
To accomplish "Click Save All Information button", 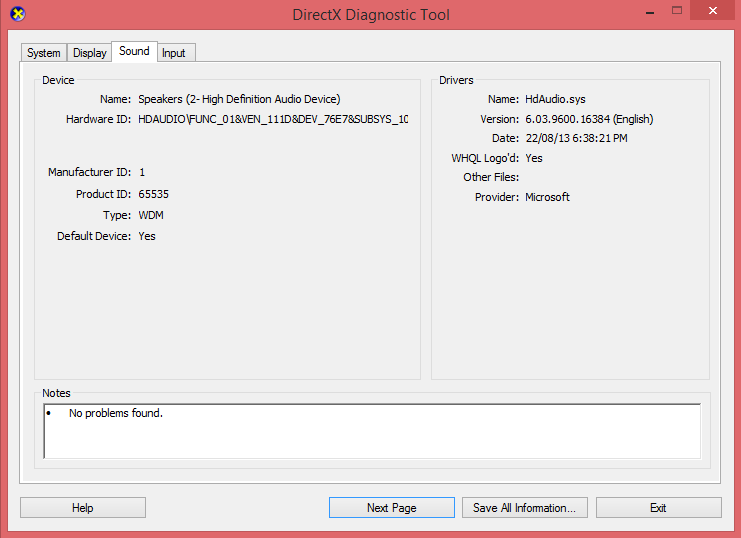I will [x=524, y=508].
